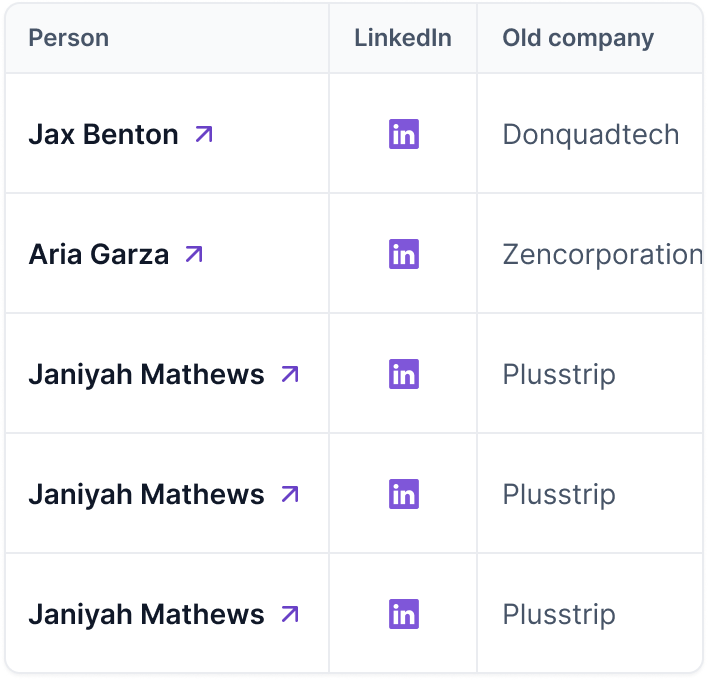Image resolution: width=708 pixels, height=680 pixels.
Task: Click the LinkedIn column header
Action: (403, 38)
